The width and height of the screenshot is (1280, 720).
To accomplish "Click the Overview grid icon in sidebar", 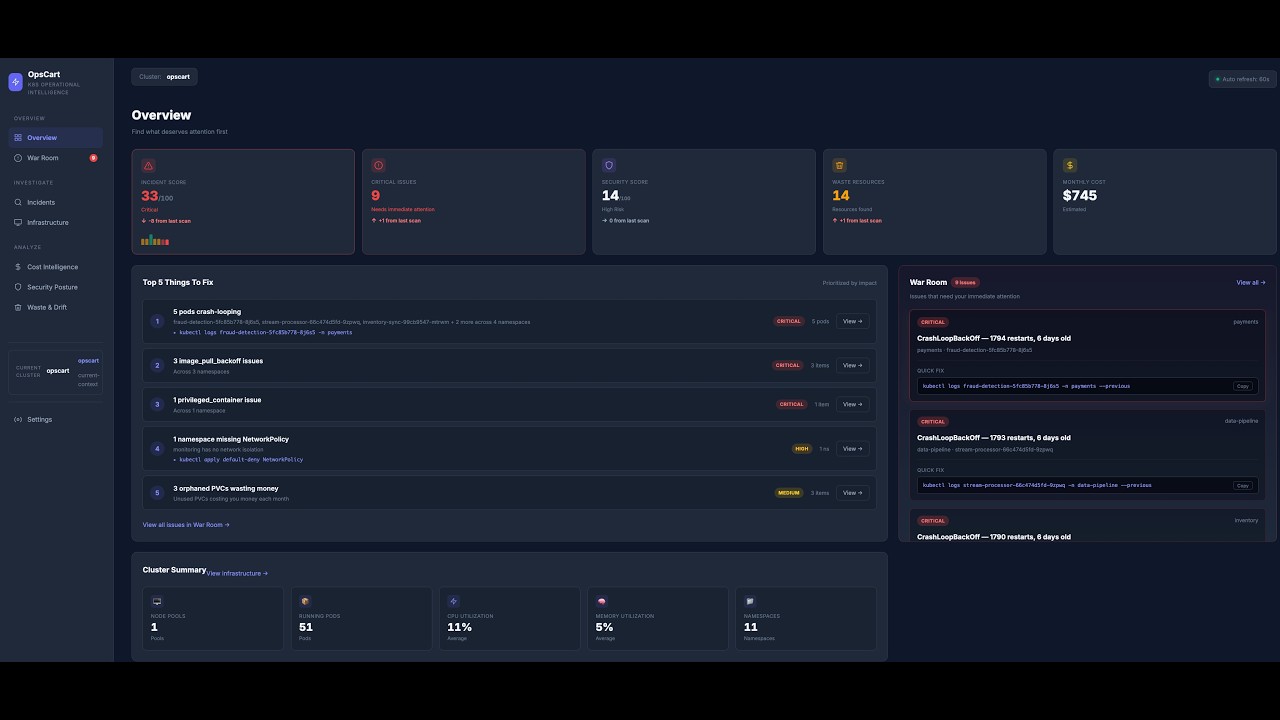I will pos(18,138).
